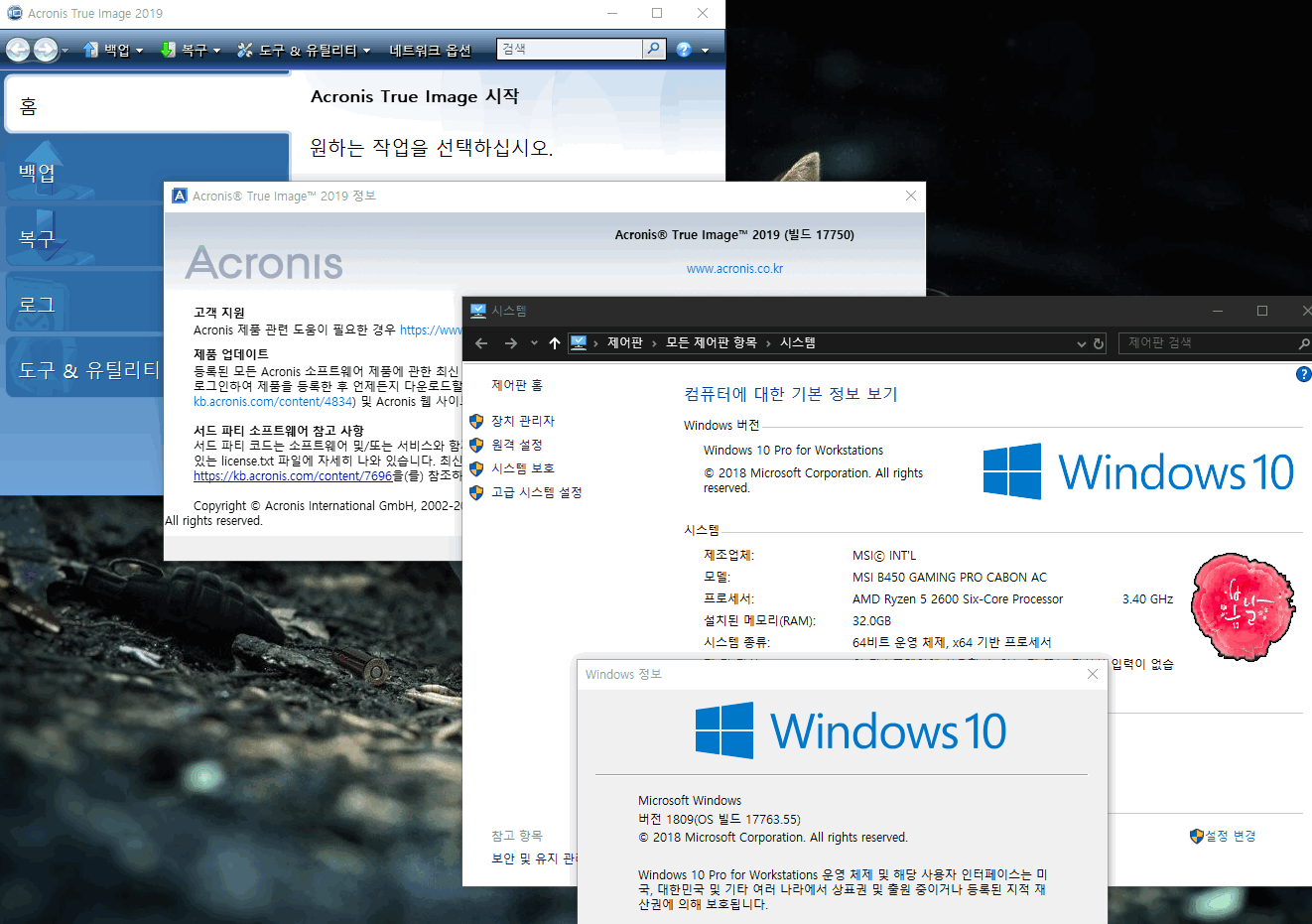Image resolution: width=1312 pixels, height=924 pixels.
Task: Click shield icon next to 시스템 보호
Action: point(476,468)
